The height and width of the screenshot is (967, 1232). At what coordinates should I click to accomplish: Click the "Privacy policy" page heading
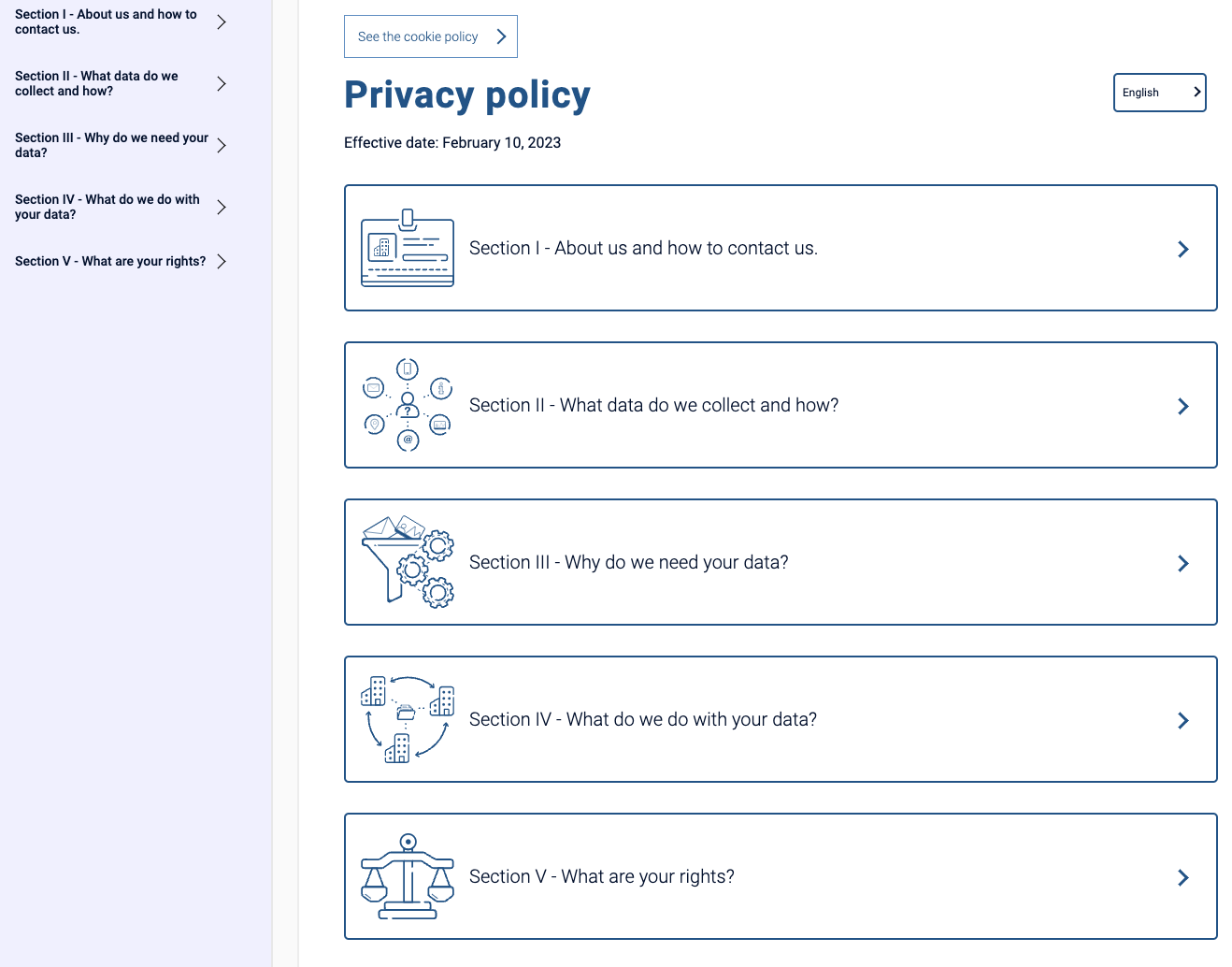[x=466, y=94]
